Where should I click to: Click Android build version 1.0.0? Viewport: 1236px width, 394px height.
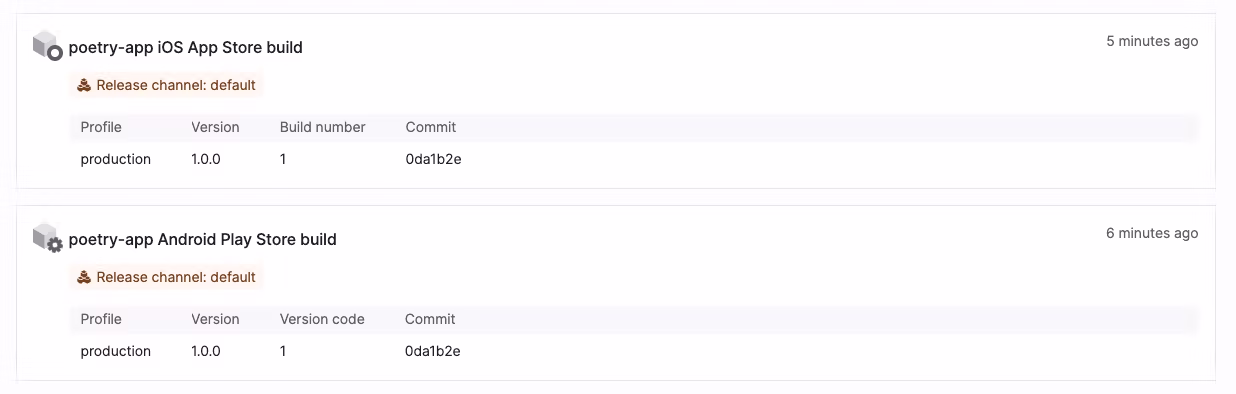[x=206, y=351]
